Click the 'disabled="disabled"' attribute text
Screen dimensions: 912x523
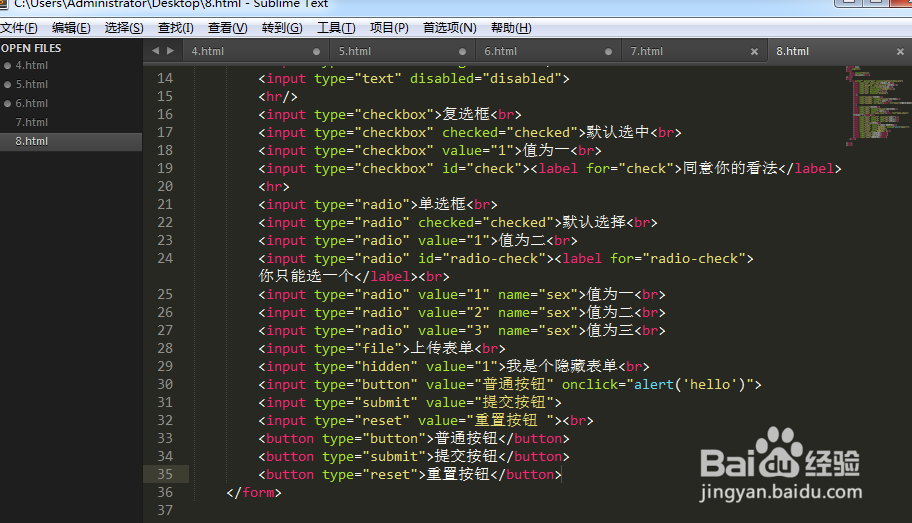pyautogui.click(x=485, y=79)
